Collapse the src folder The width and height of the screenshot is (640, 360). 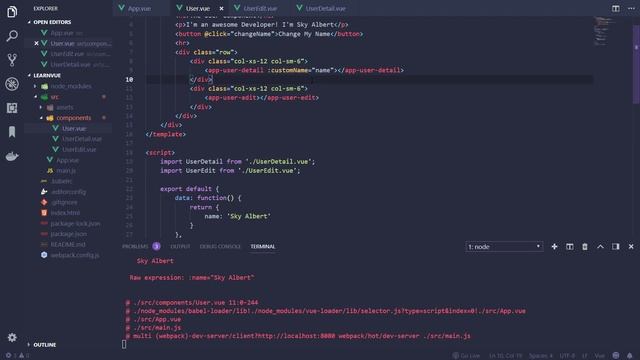pos(68,97)
